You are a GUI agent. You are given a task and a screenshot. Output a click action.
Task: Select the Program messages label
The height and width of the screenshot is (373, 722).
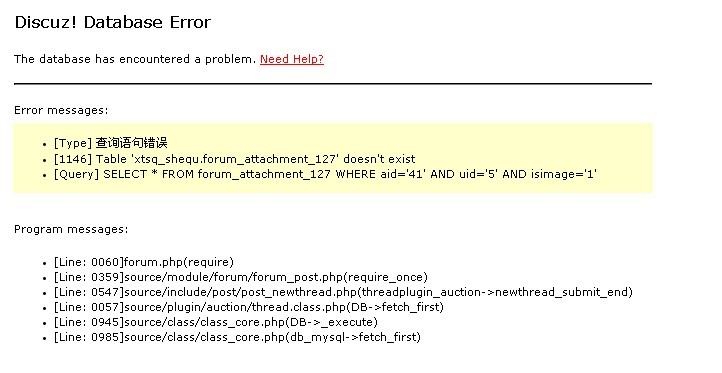point(71,229)
